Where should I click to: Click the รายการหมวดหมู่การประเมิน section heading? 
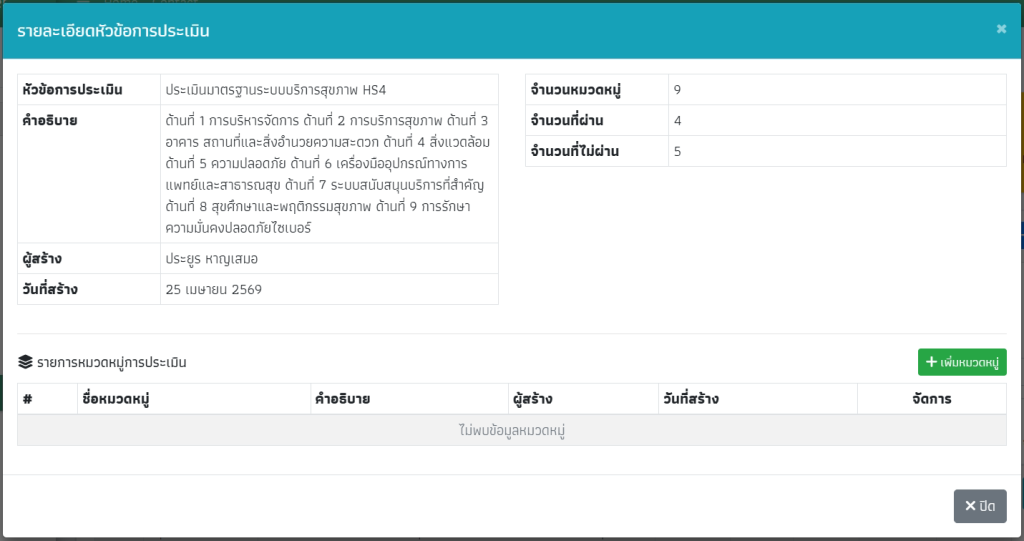pyautogui.click(x=111, y=363)
